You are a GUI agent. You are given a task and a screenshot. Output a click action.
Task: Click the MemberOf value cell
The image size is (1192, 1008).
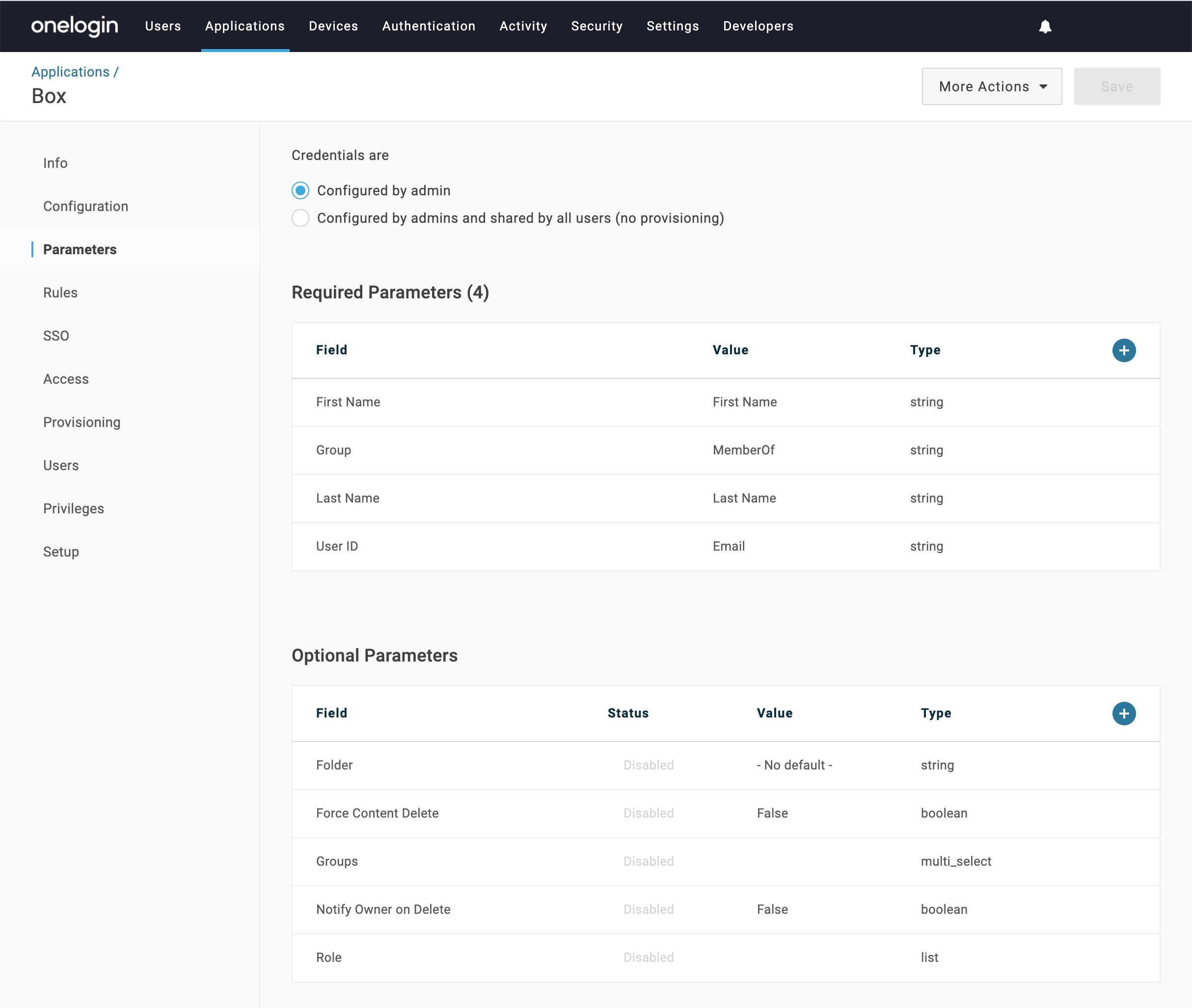743,451
